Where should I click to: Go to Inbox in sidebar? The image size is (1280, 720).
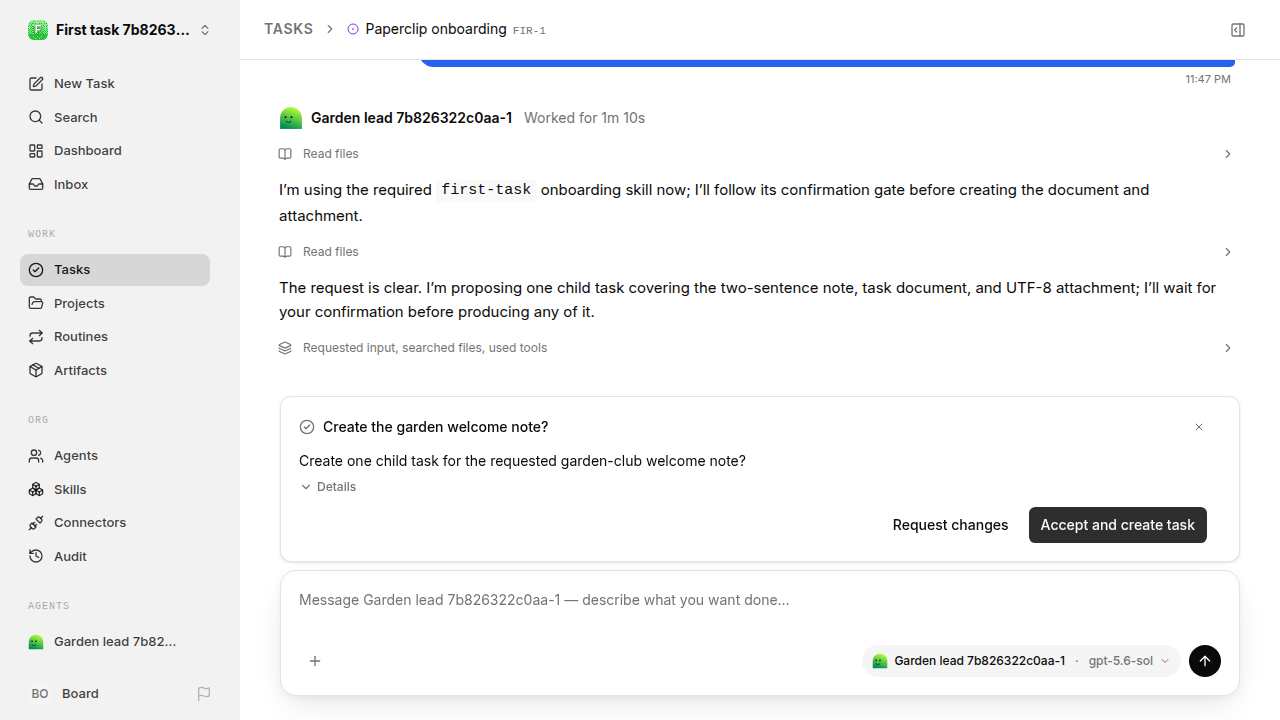click(115, 185)
